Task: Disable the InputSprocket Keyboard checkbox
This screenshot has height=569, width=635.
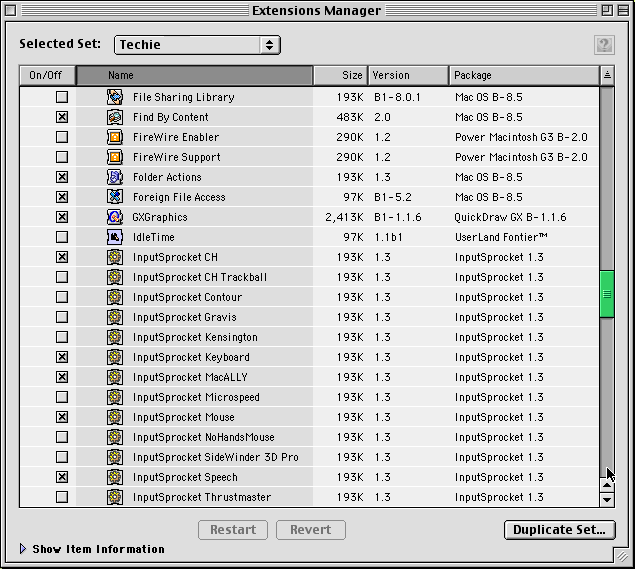Action: (x=62, y=357)
